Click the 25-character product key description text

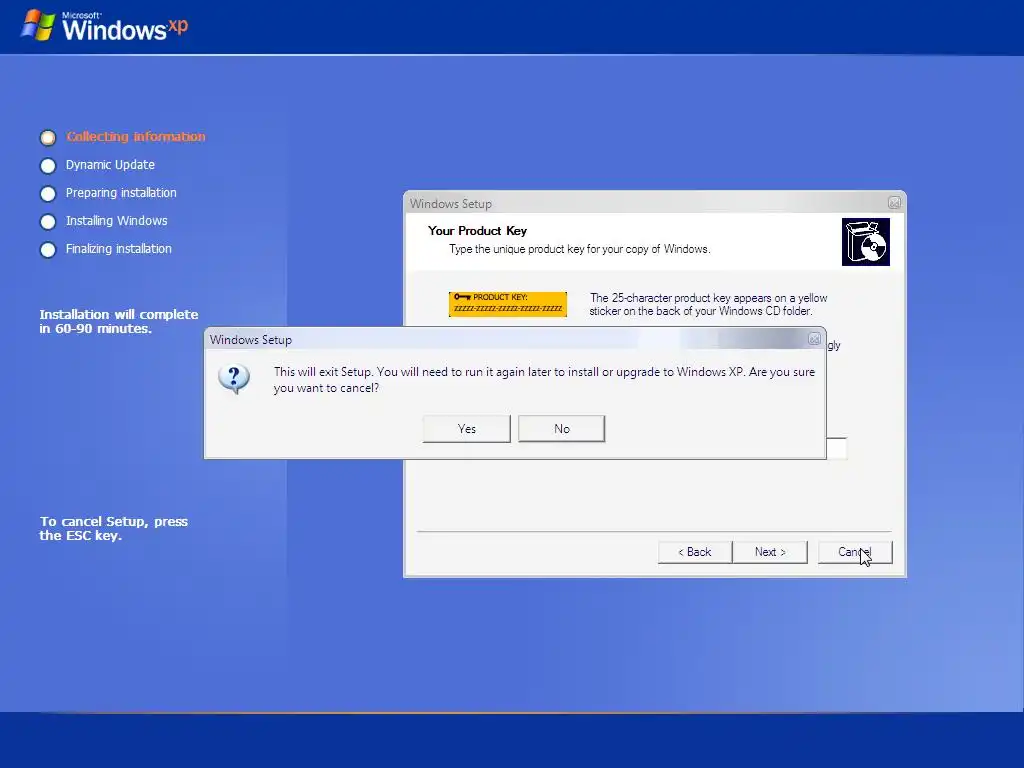click(709, 304)
